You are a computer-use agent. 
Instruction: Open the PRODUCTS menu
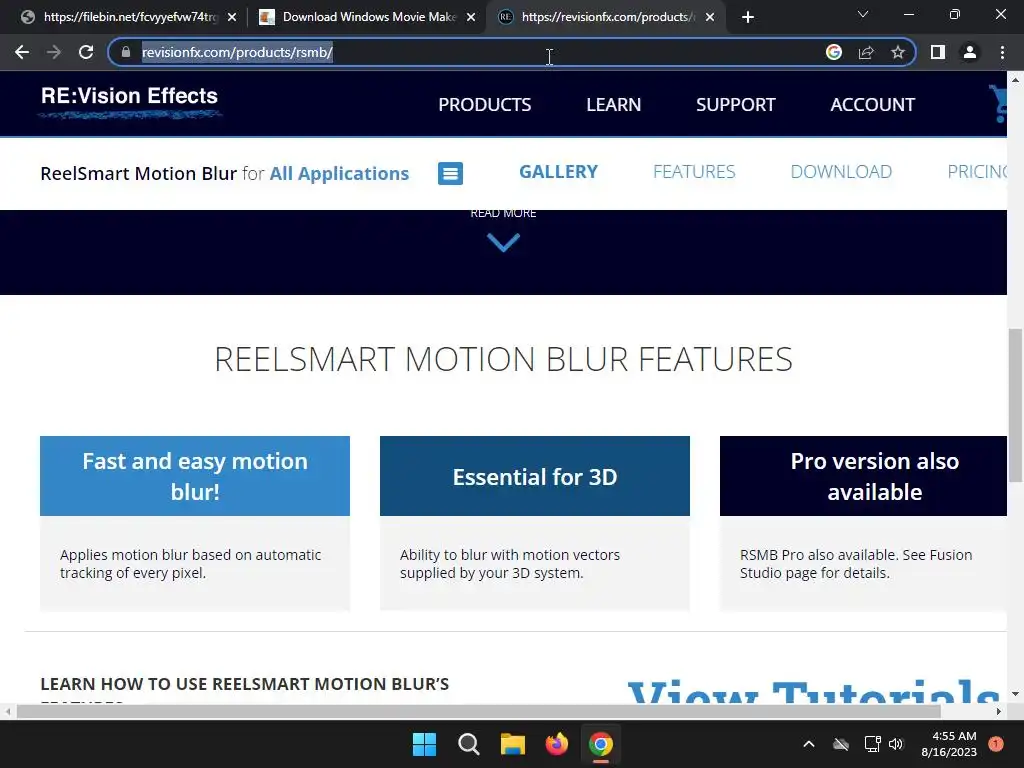485,104
